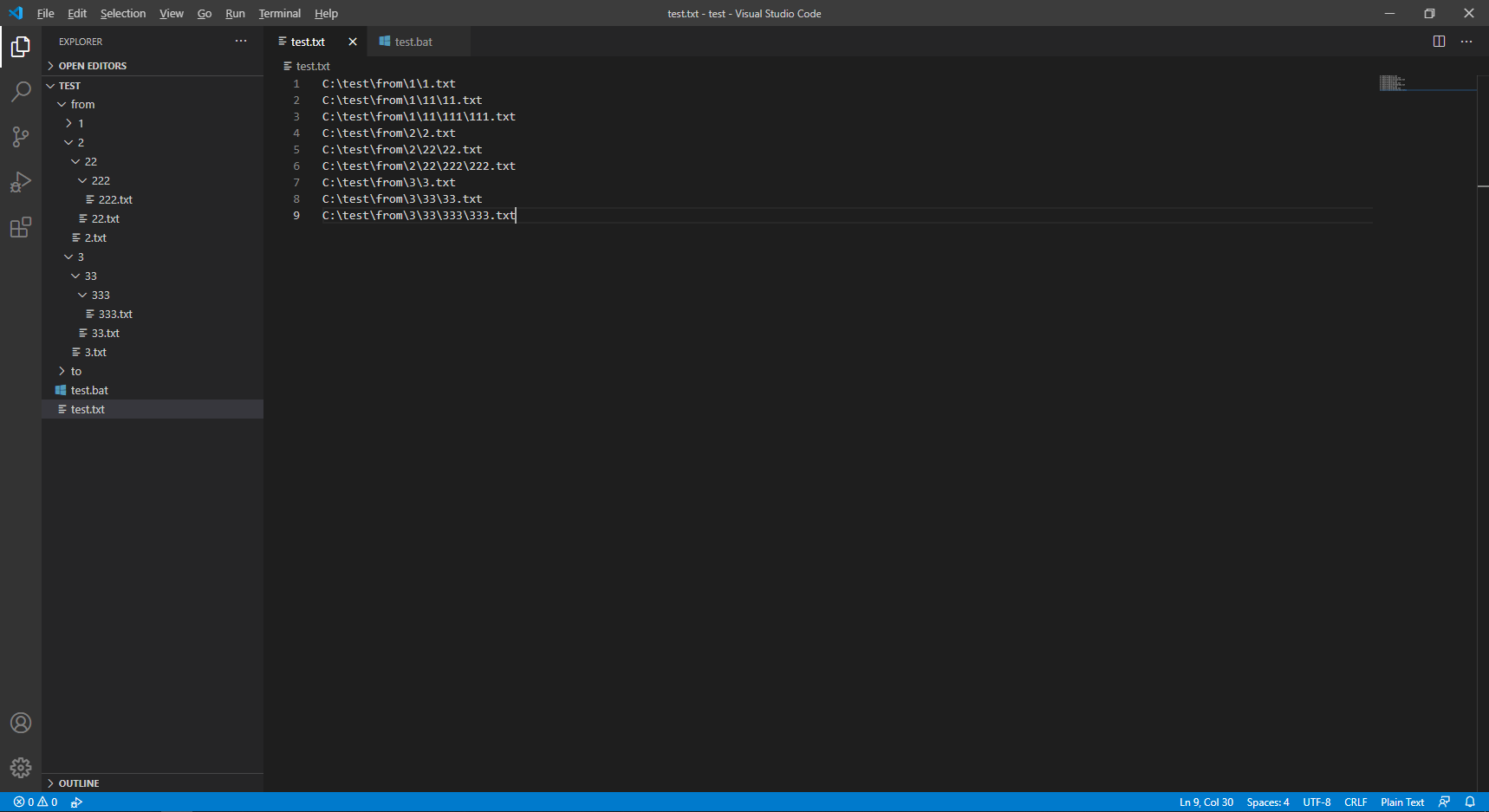This screenshot has width=1489, height=812.
Task: Open the Manage gear menu
Action: 21,768
